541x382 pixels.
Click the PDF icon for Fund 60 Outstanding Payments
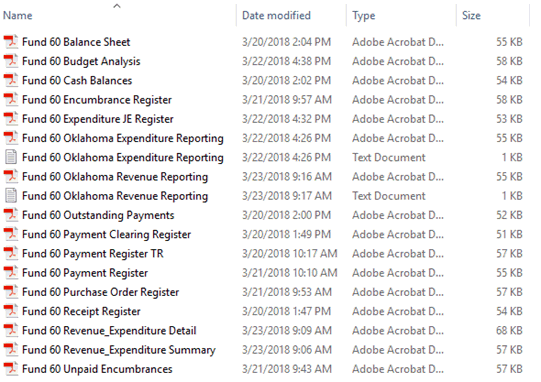11,215
